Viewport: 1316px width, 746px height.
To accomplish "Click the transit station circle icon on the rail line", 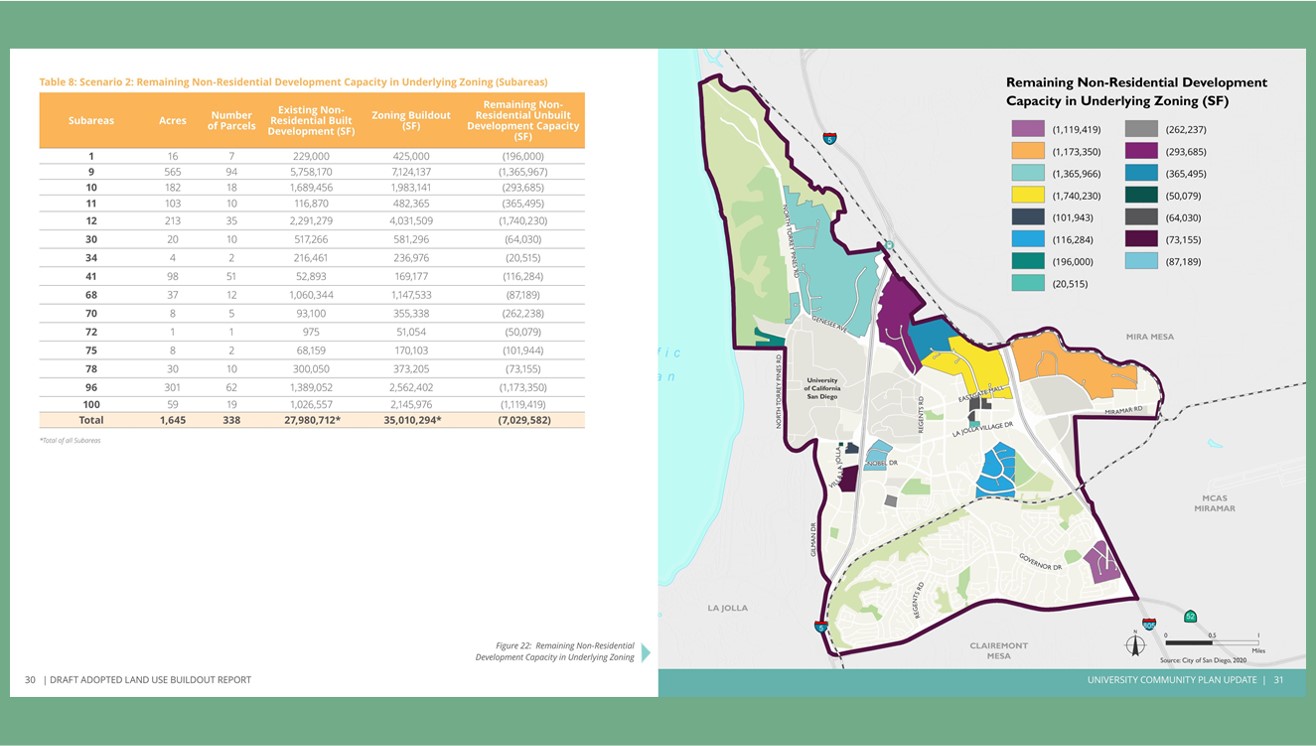I will click(x=888, y=245).
